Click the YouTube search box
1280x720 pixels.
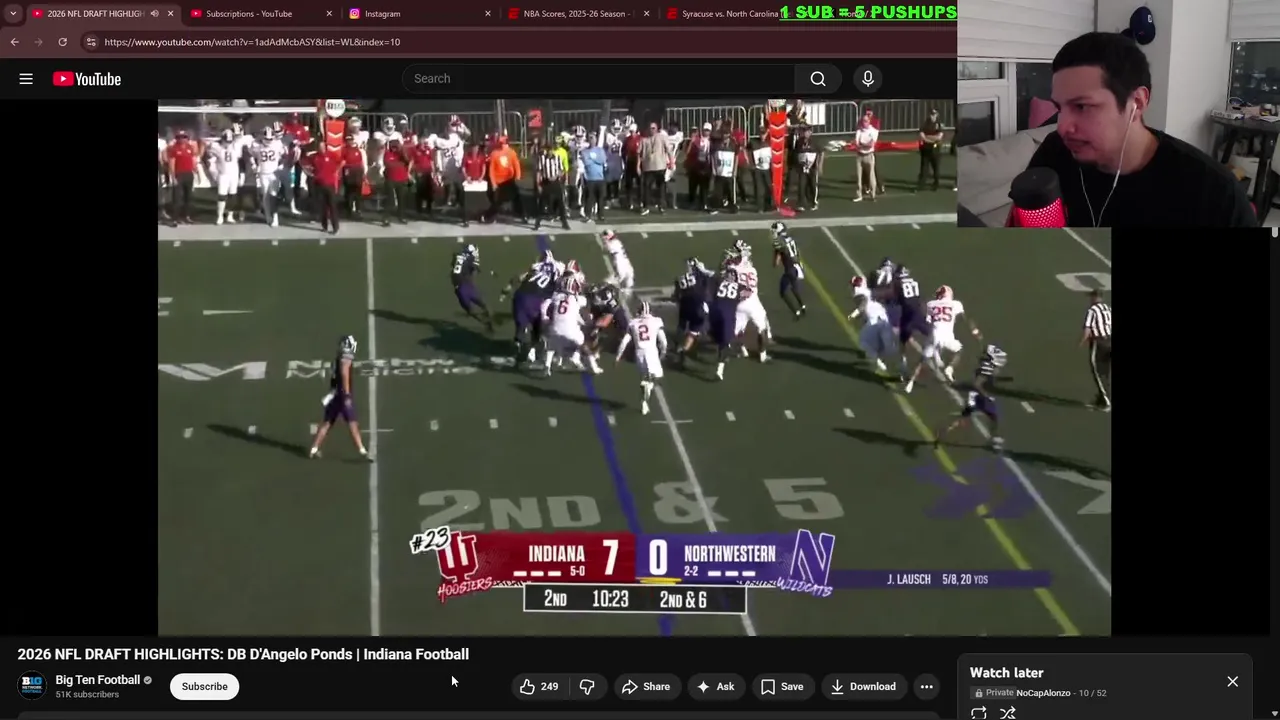(598, 79)
